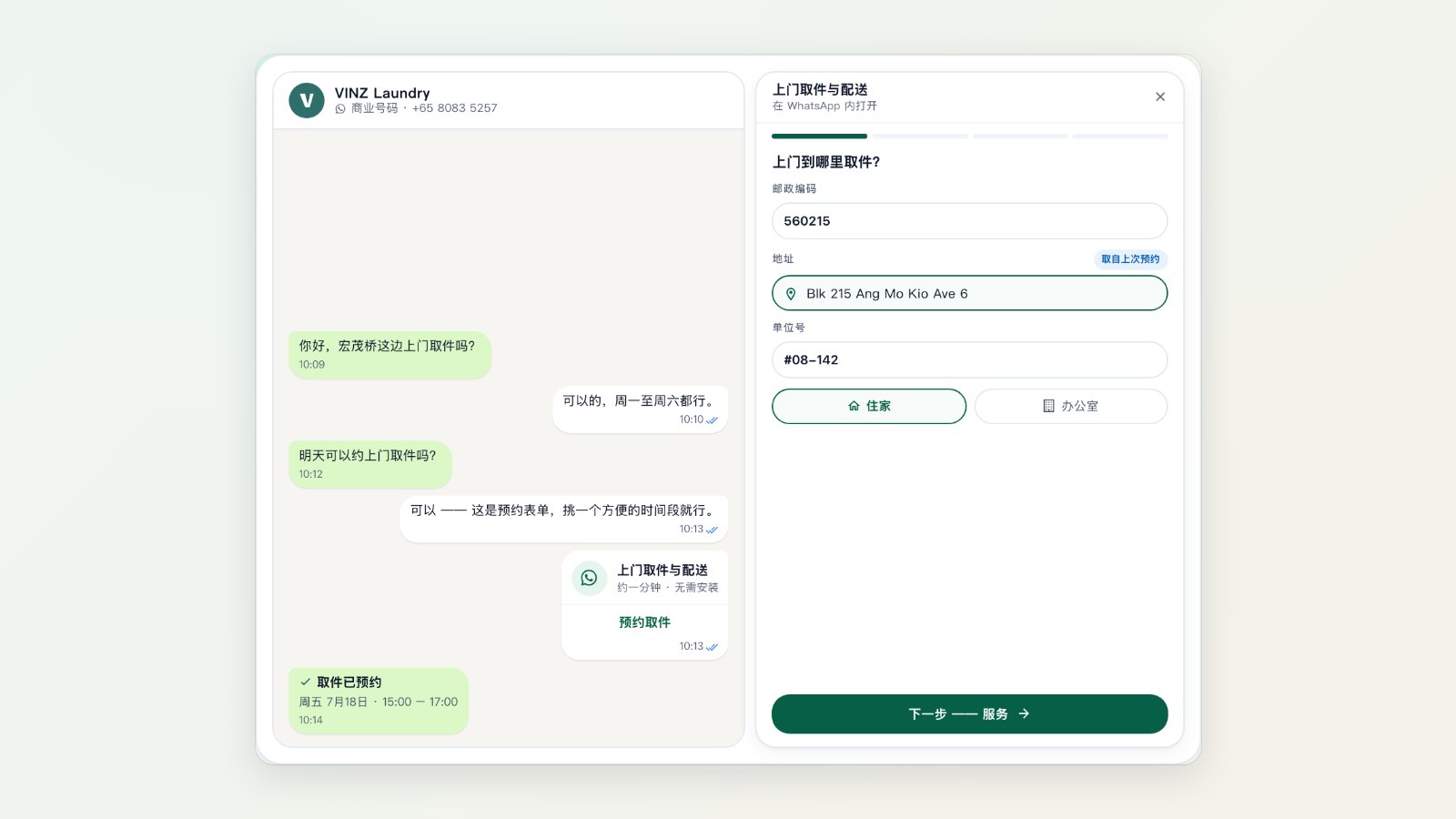1456x819 pixels.
Task: Click the heading 上门到哪里取件？
Action: click(x=826, y=162)
